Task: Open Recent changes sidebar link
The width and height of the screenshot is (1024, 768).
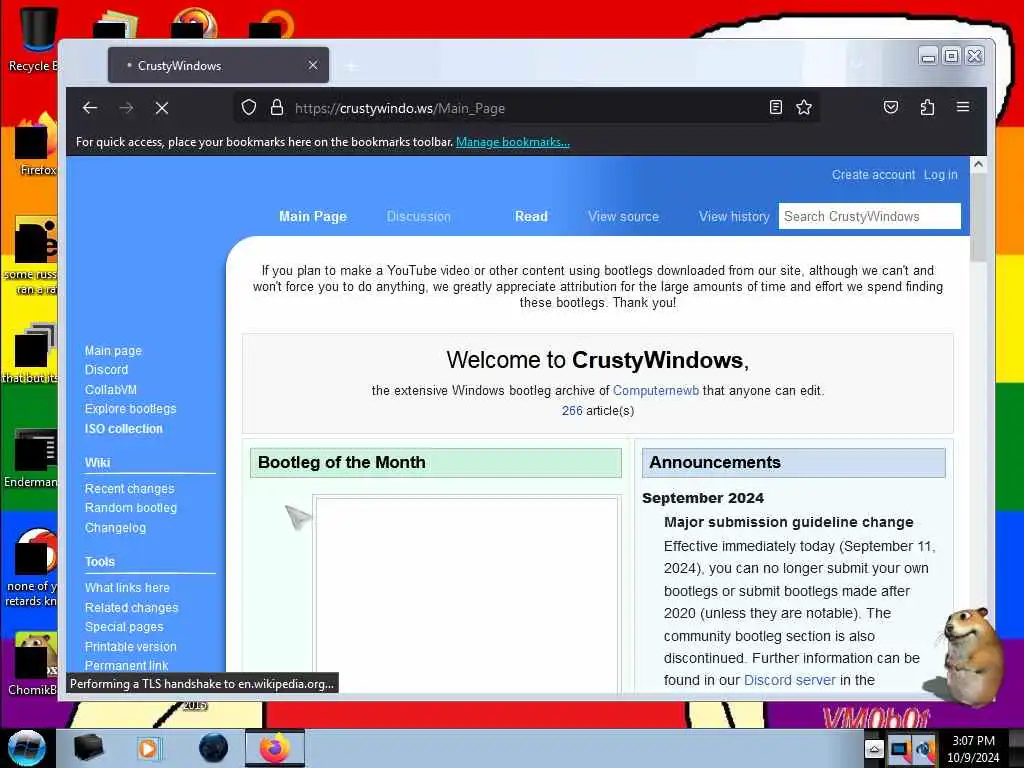Action: 129,488
